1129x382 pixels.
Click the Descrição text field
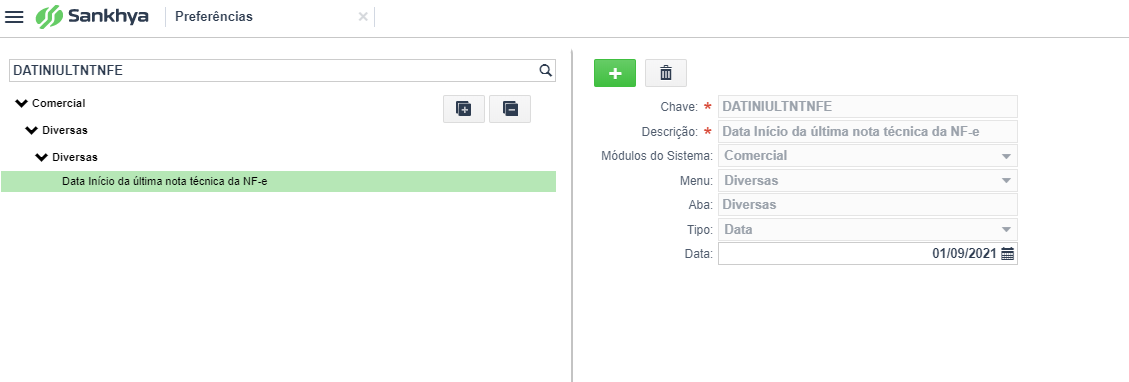coord(868,131)
